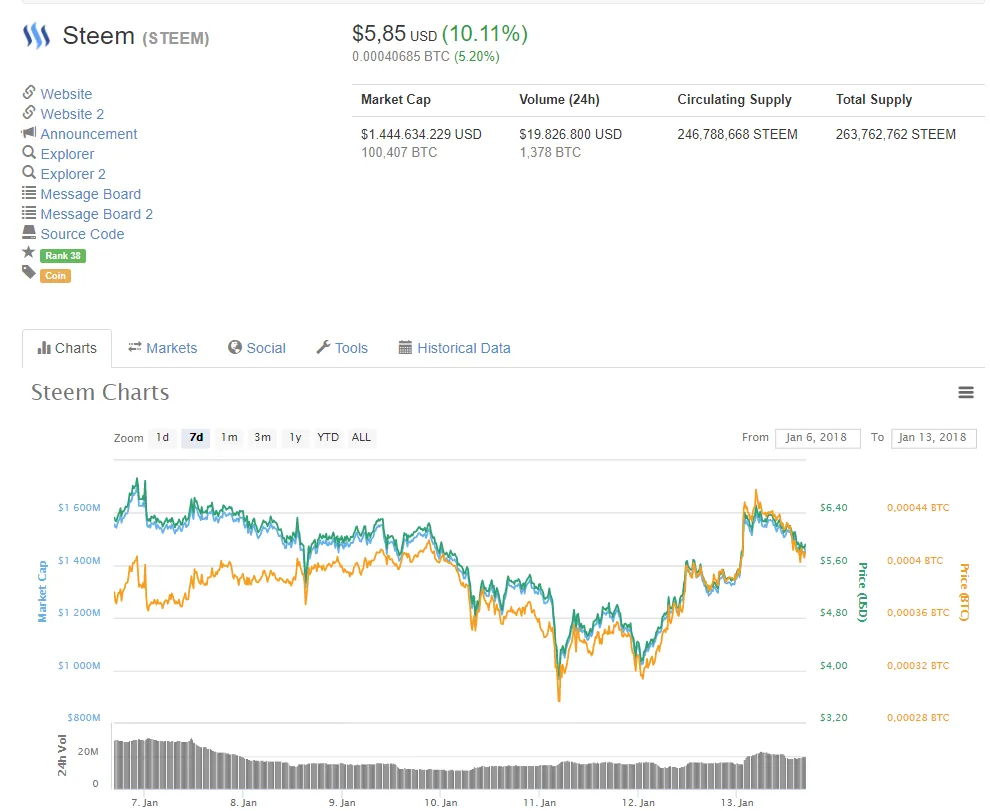Click the Steem Charts heading

[x=100, y=393]
